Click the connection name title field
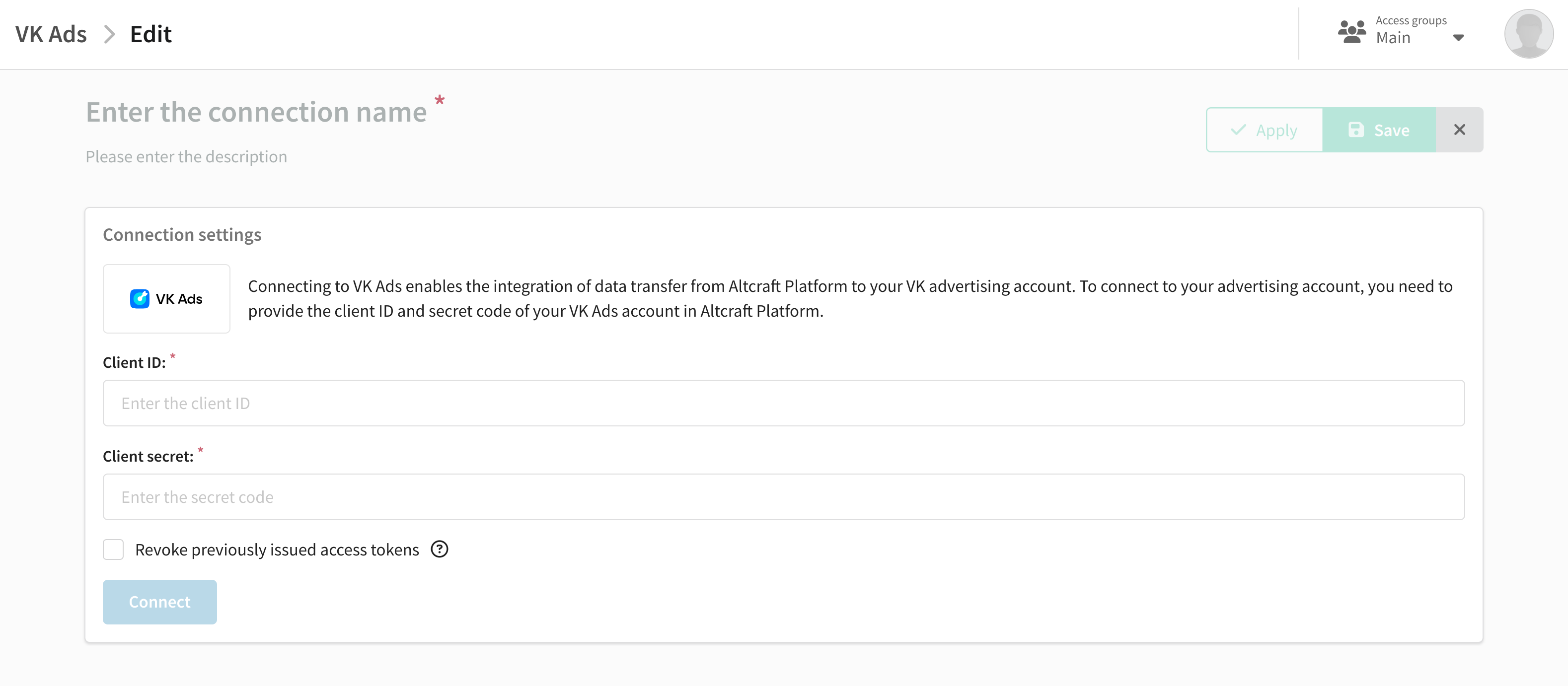The image size is (1568, 686). (x=256, y=112)
